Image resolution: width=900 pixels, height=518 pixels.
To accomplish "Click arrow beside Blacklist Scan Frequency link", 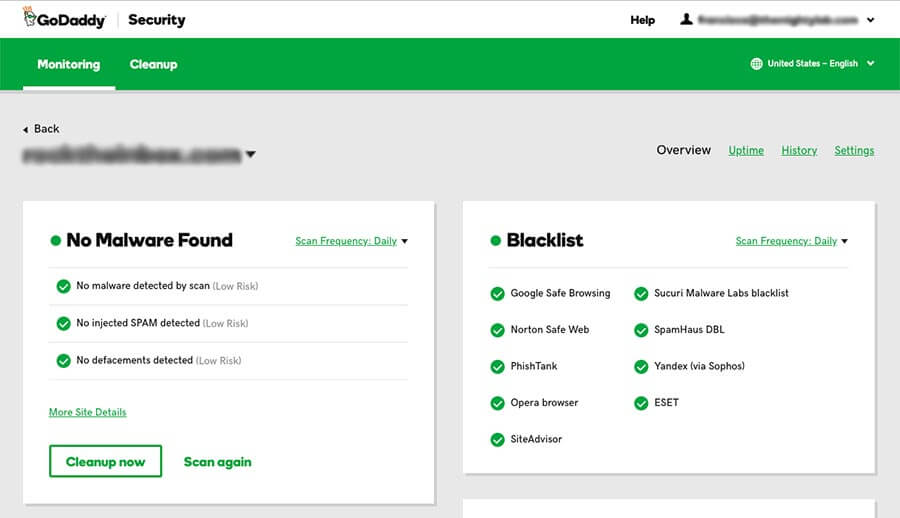I will coord(844,242).
